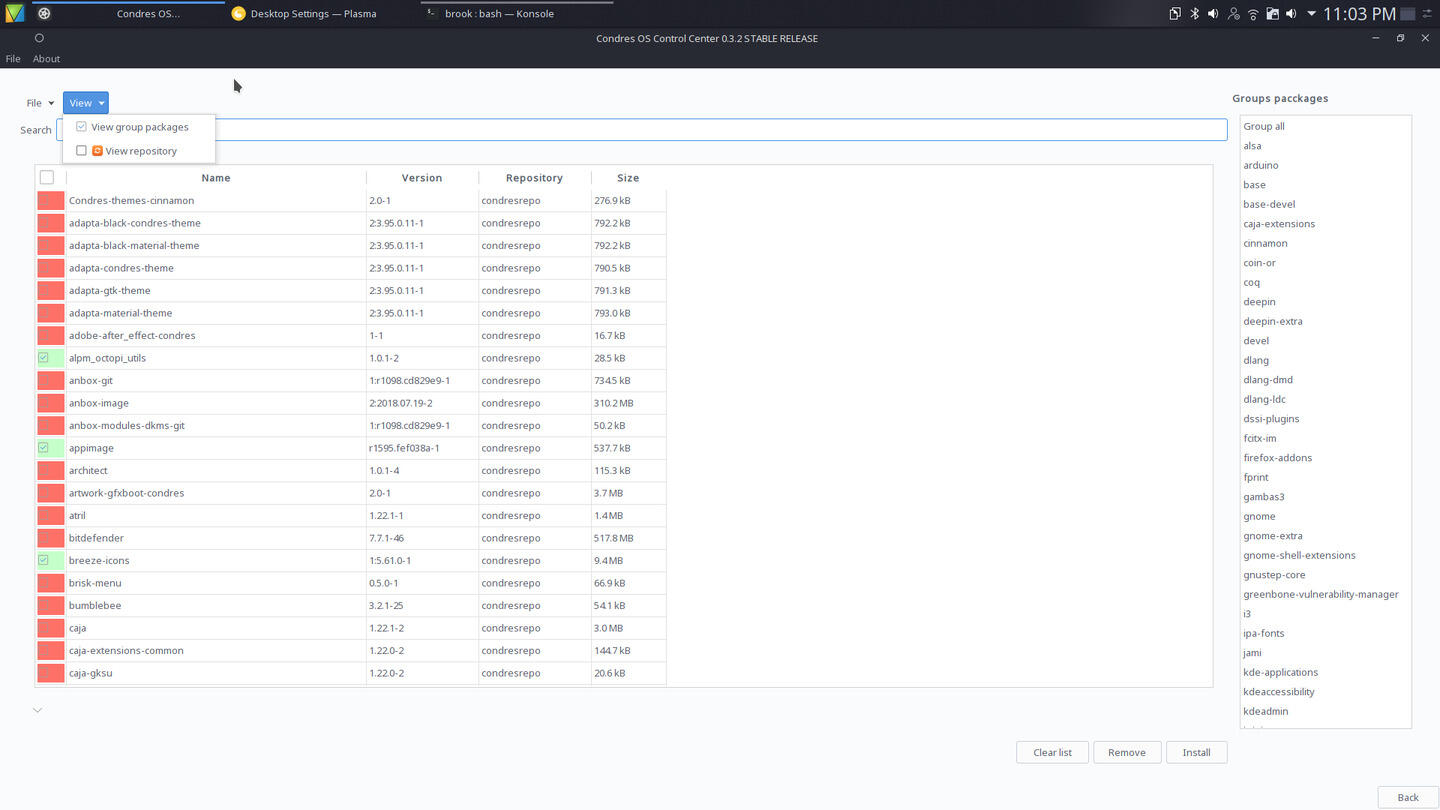
Task: Open the folder with lock tray icon
Action: pos(1272,14)
